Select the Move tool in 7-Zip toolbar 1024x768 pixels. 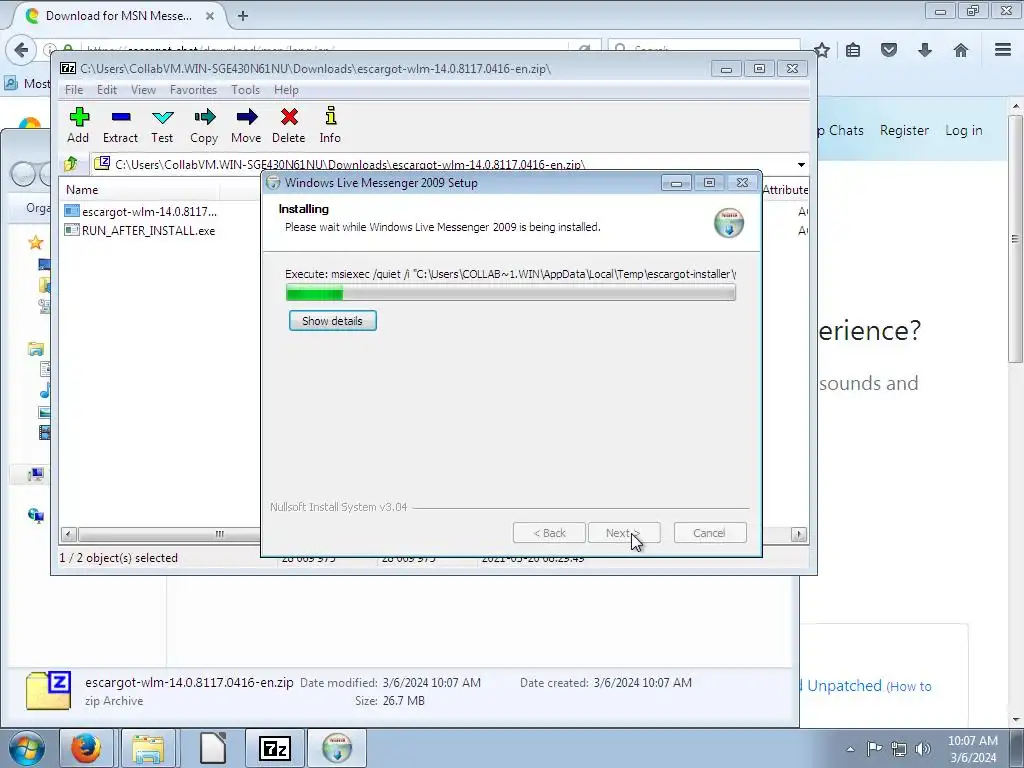tap(246, 125)
